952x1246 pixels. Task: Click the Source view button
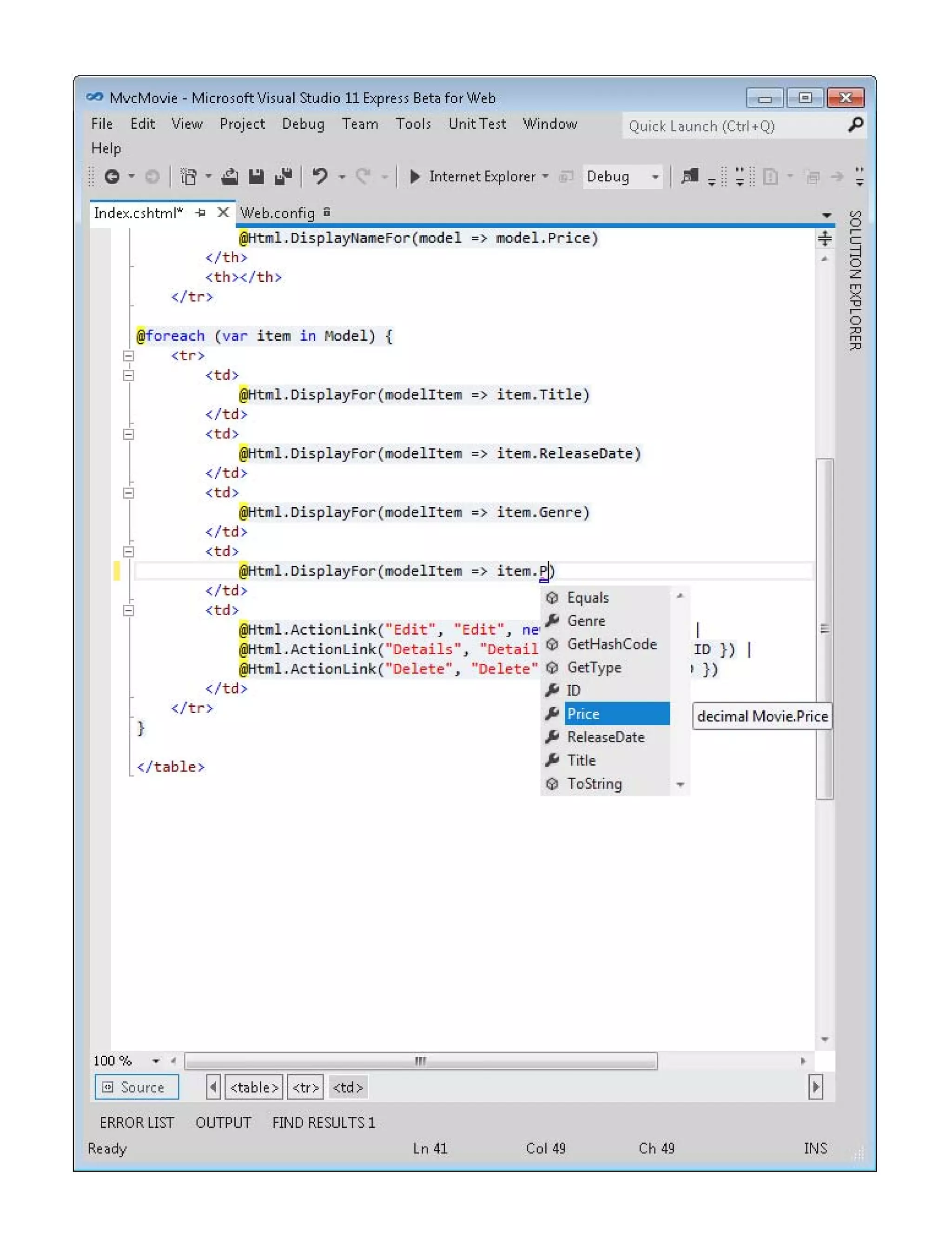[137, 1088]
